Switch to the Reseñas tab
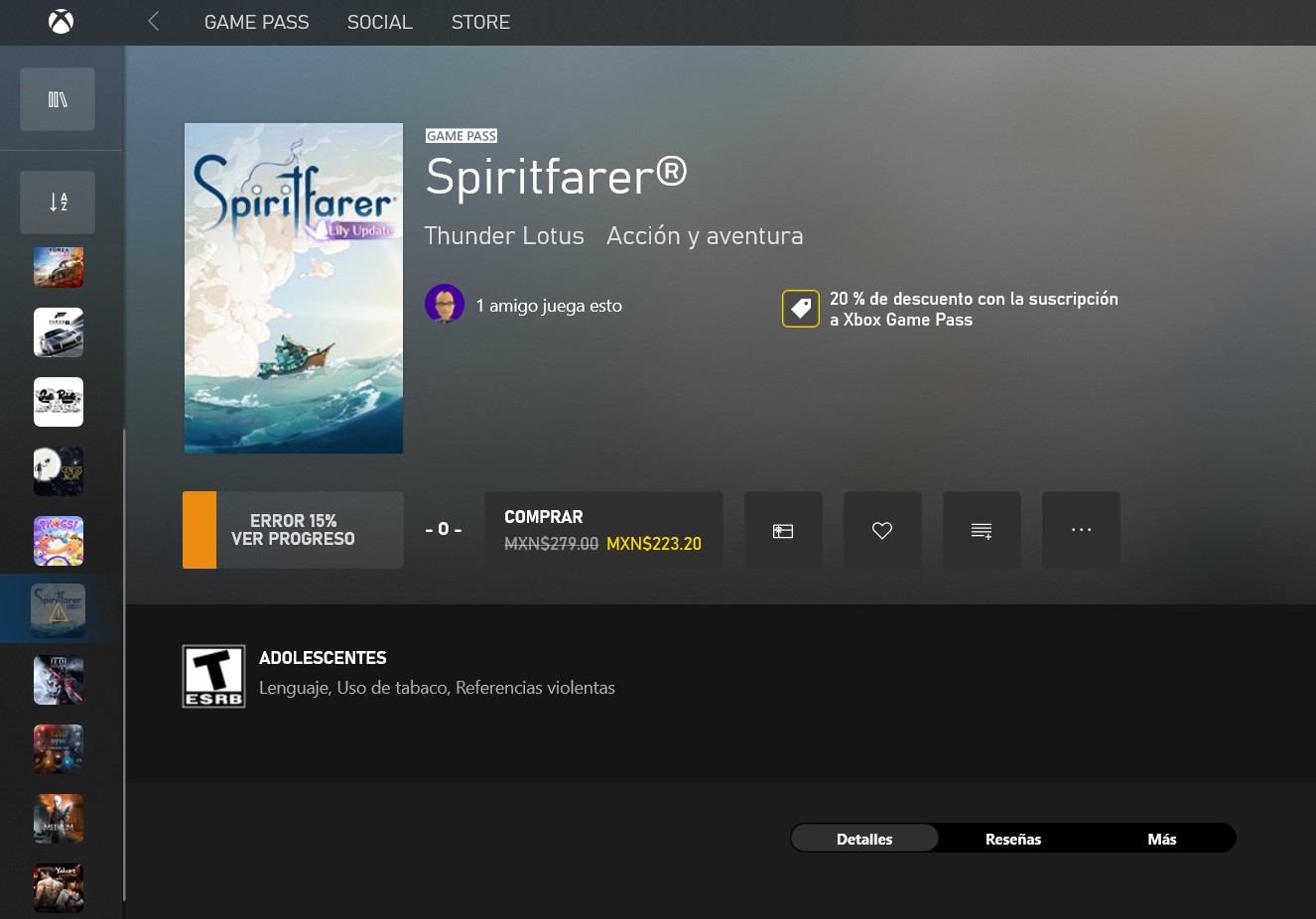The width and height of the screenshot is (1316, 919). (1012, 839)
